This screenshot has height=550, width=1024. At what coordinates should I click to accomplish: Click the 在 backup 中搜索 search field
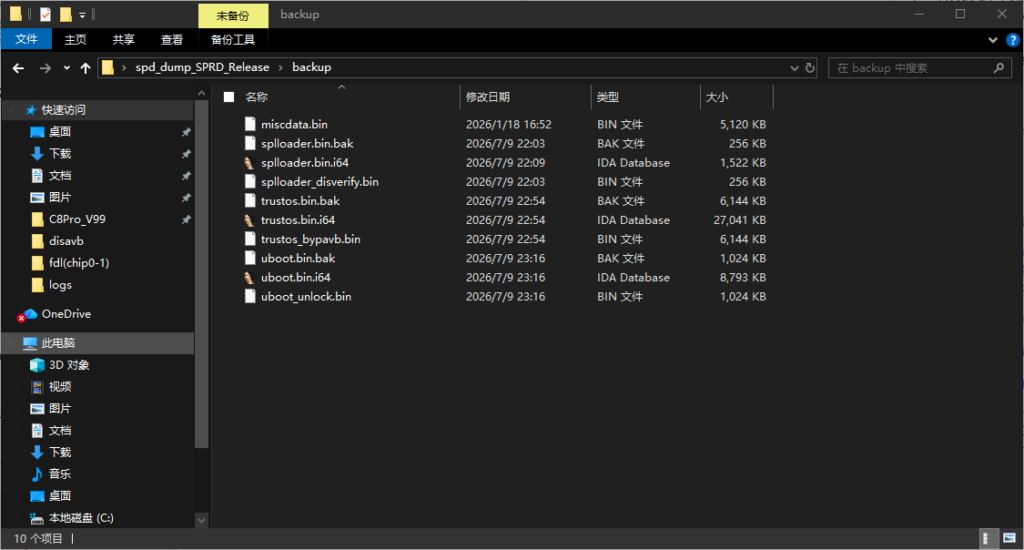tap(912, 68)
